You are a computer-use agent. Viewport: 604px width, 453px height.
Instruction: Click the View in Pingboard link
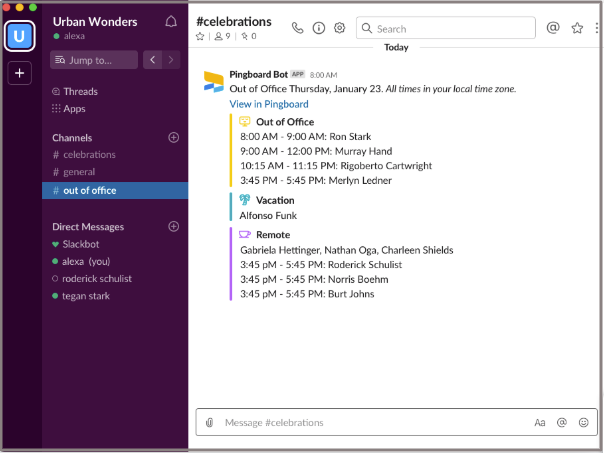[268, 104]
